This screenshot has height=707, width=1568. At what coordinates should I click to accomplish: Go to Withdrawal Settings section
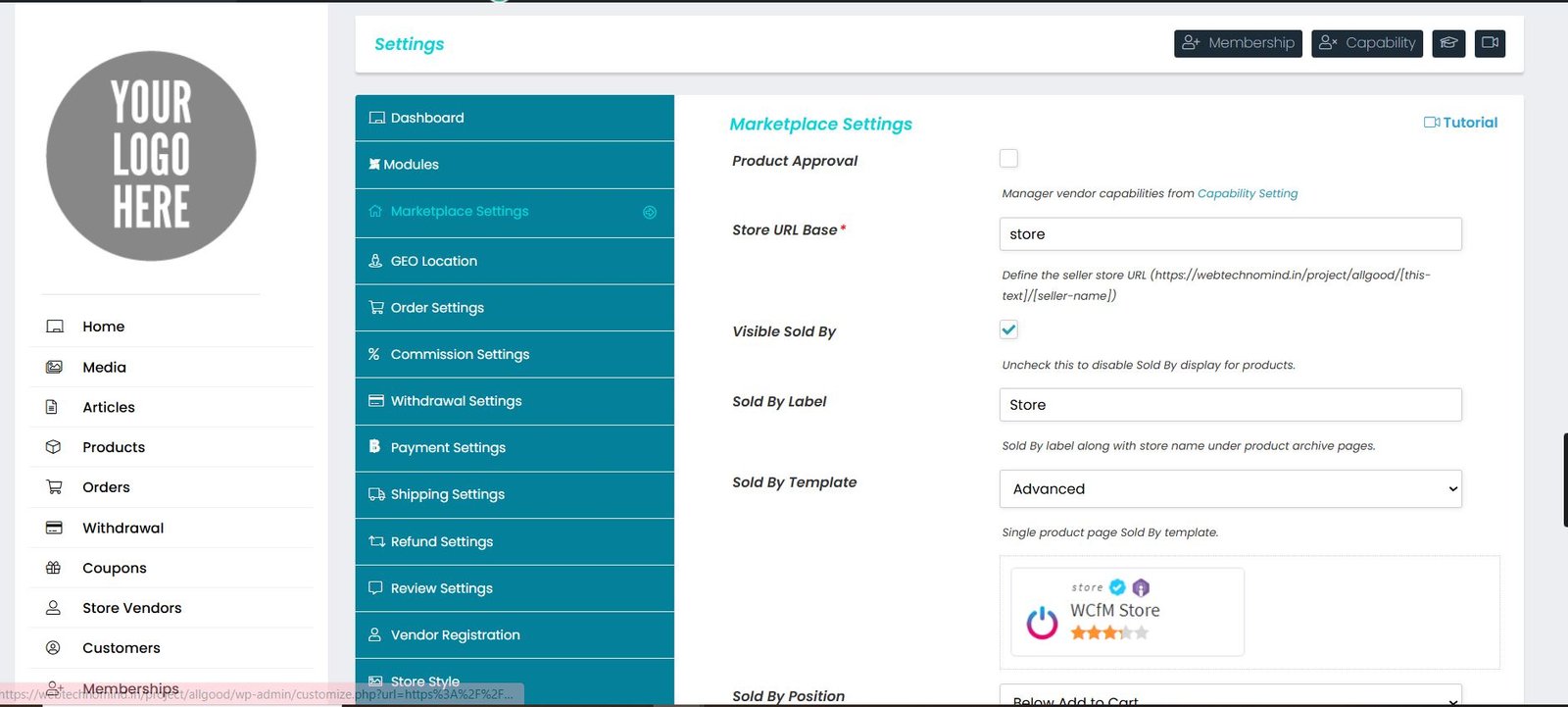(456, 401)
